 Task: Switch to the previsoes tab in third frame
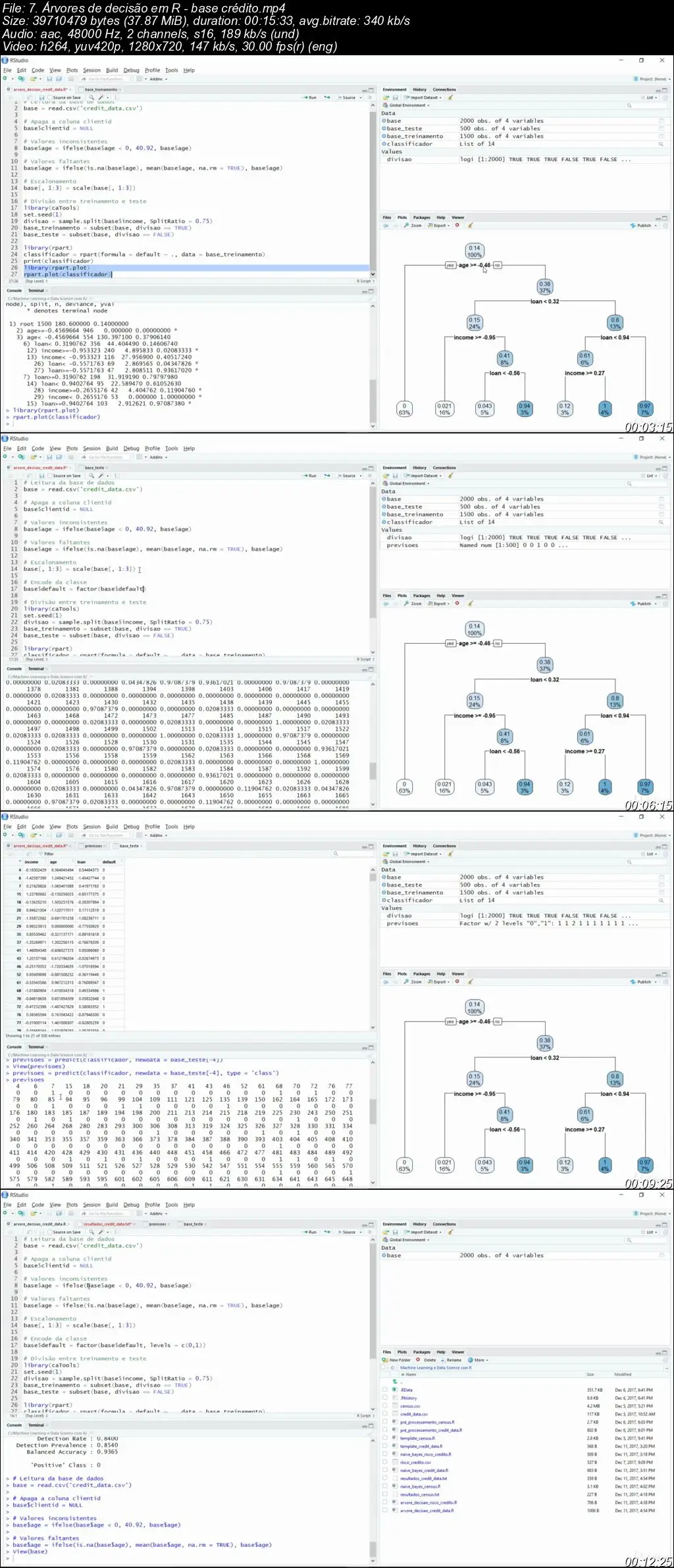(93, 846)
